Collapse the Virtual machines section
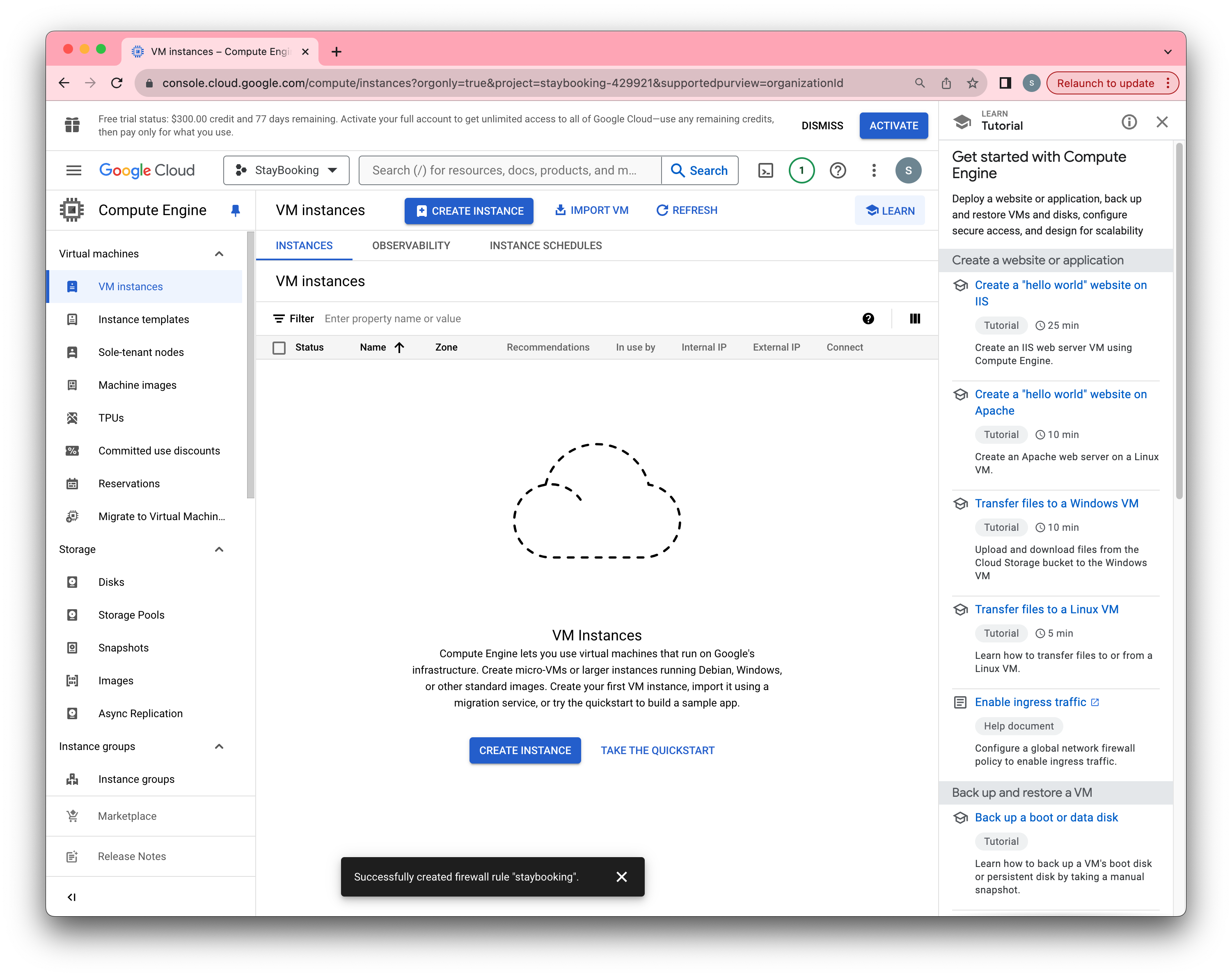Screen dimensions: 1232x977 coord(219,254)
